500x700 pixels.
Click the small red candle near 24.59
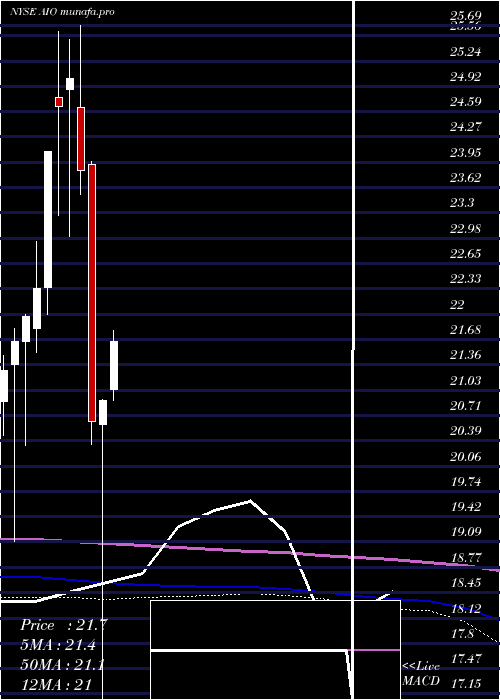[x=59, y=102]
